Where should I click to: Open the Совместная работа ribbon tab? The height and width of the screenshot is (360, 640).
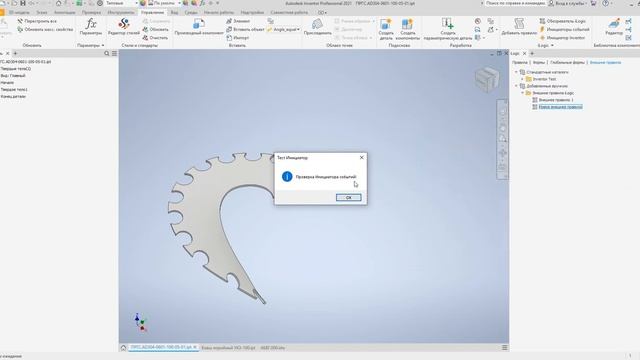289,13
